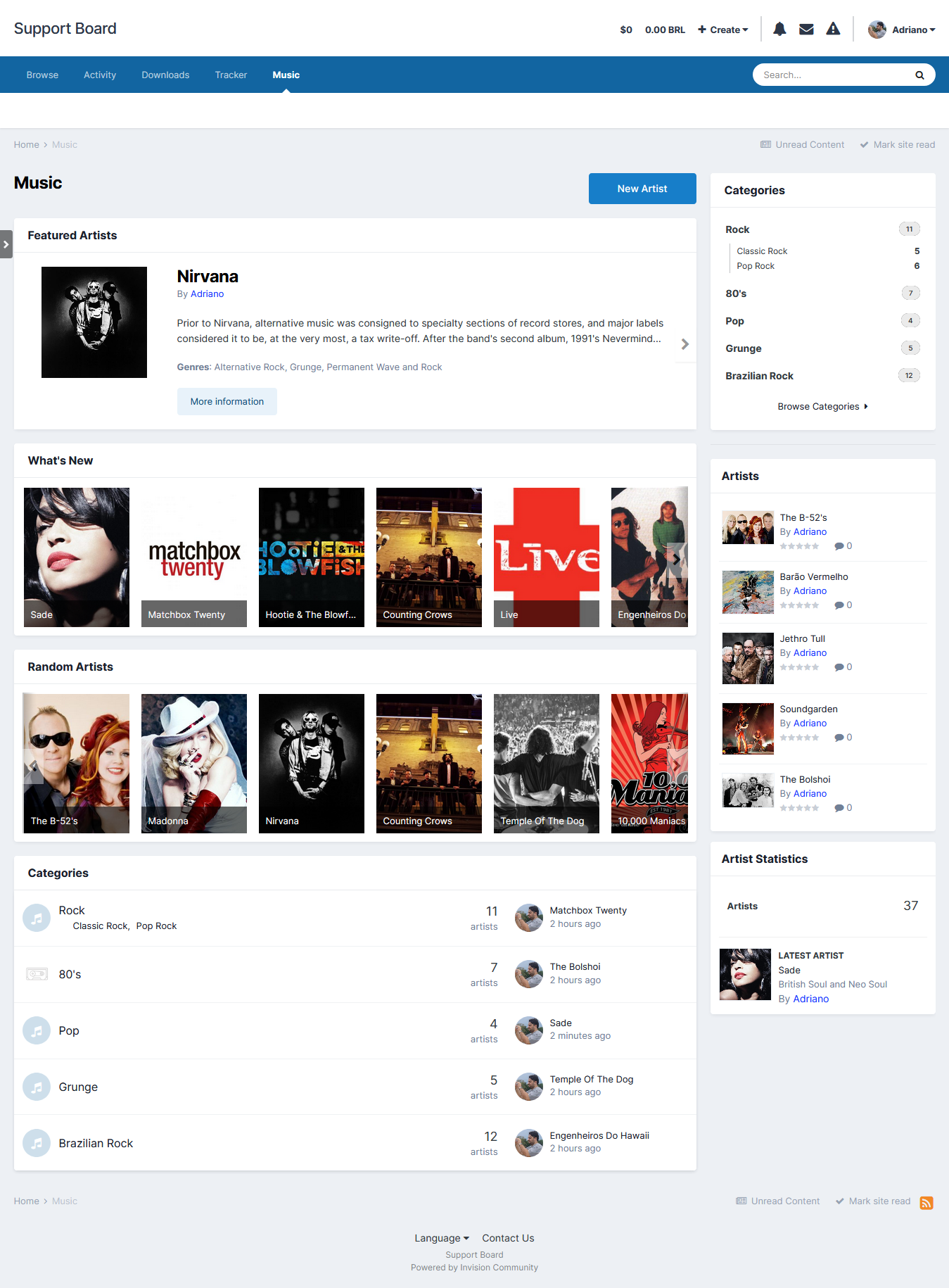Click Unread Content link at top
Screen dimensions: 949x1288
point(802,144)
